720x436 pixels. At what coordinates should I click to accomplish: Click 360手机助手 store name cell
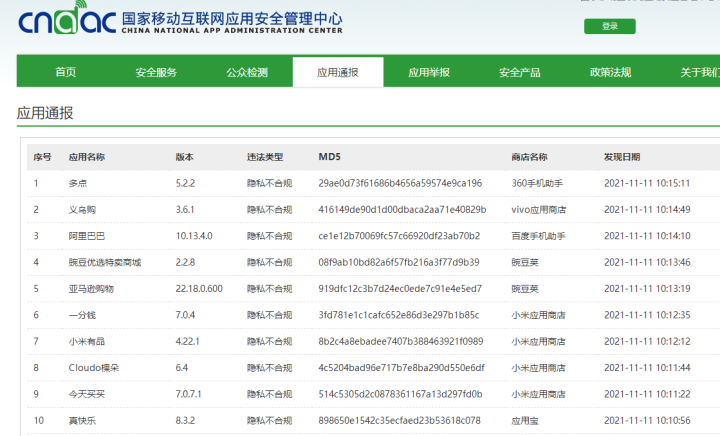(x=538, y=183)
